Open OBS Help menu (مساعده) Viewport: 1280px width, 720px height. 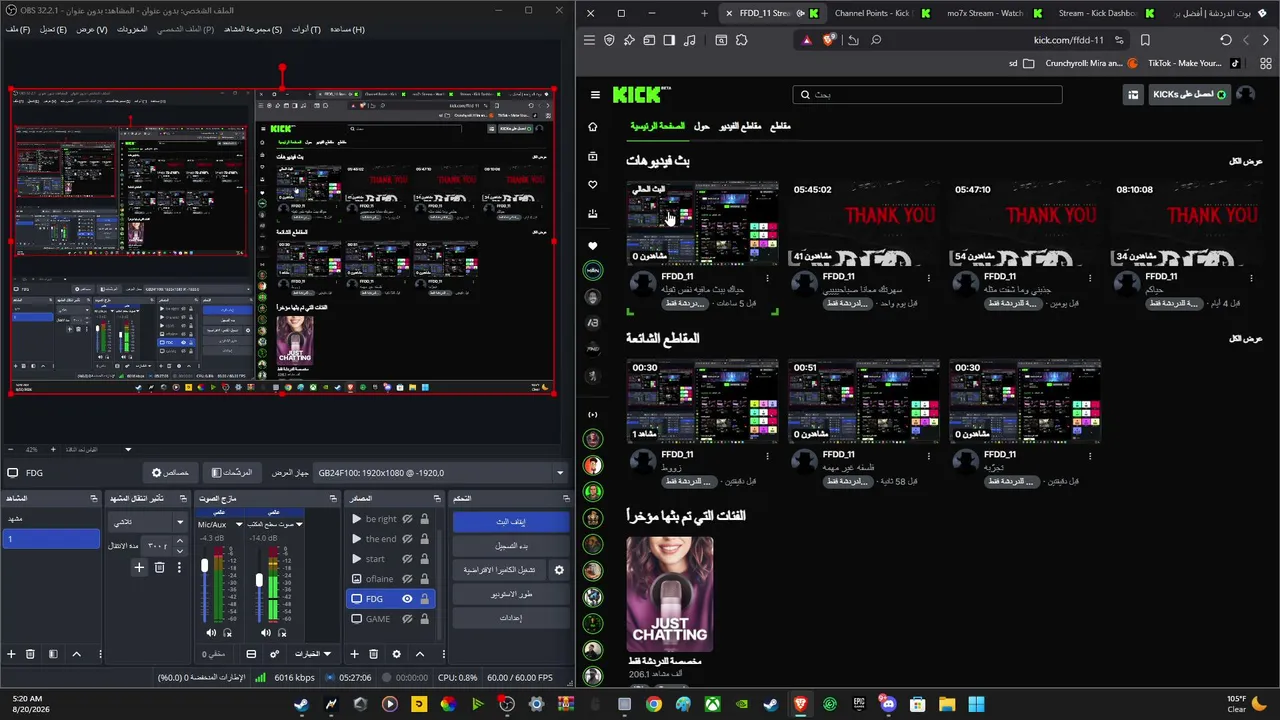tap(347, 29)
